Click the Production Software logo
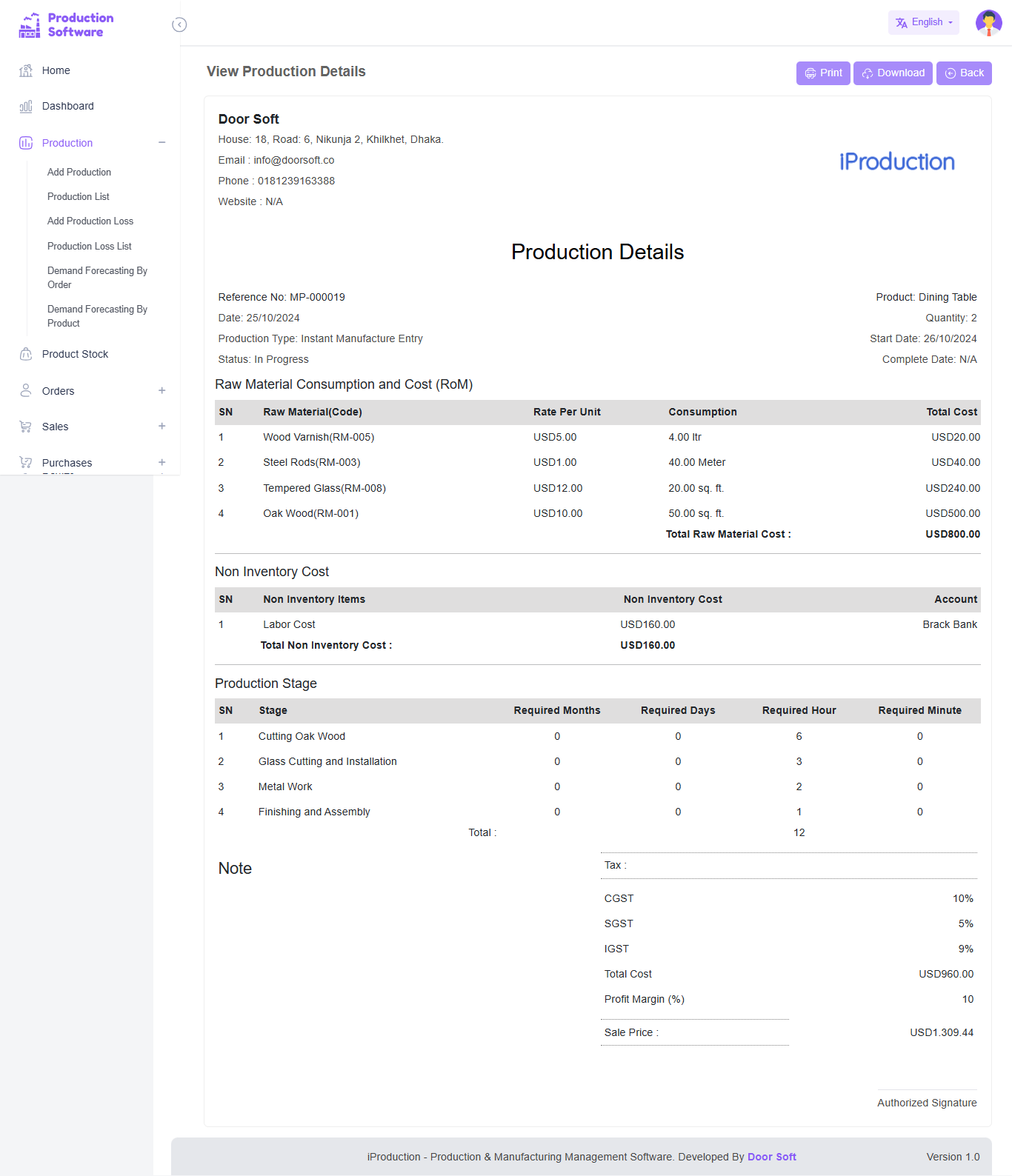The width and height of the screenshot is (1012, 1176). [67, 25]
